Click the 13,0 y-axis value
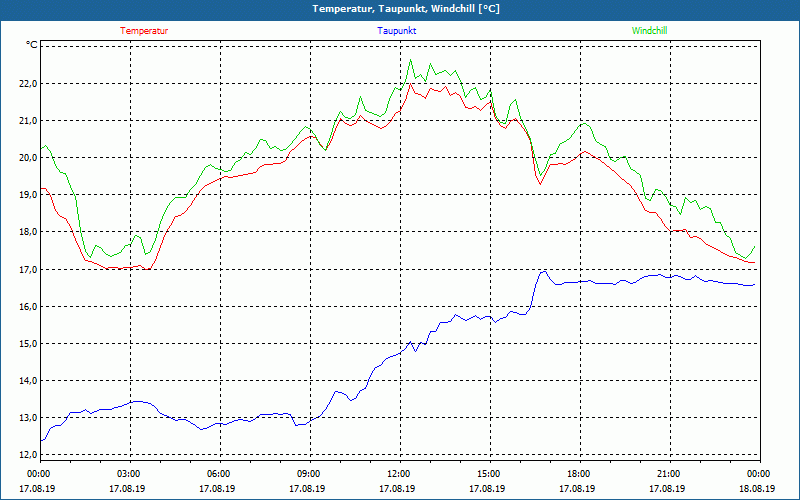Image resolution: width=800 pixels, height=500 pixels. (28, 418)
